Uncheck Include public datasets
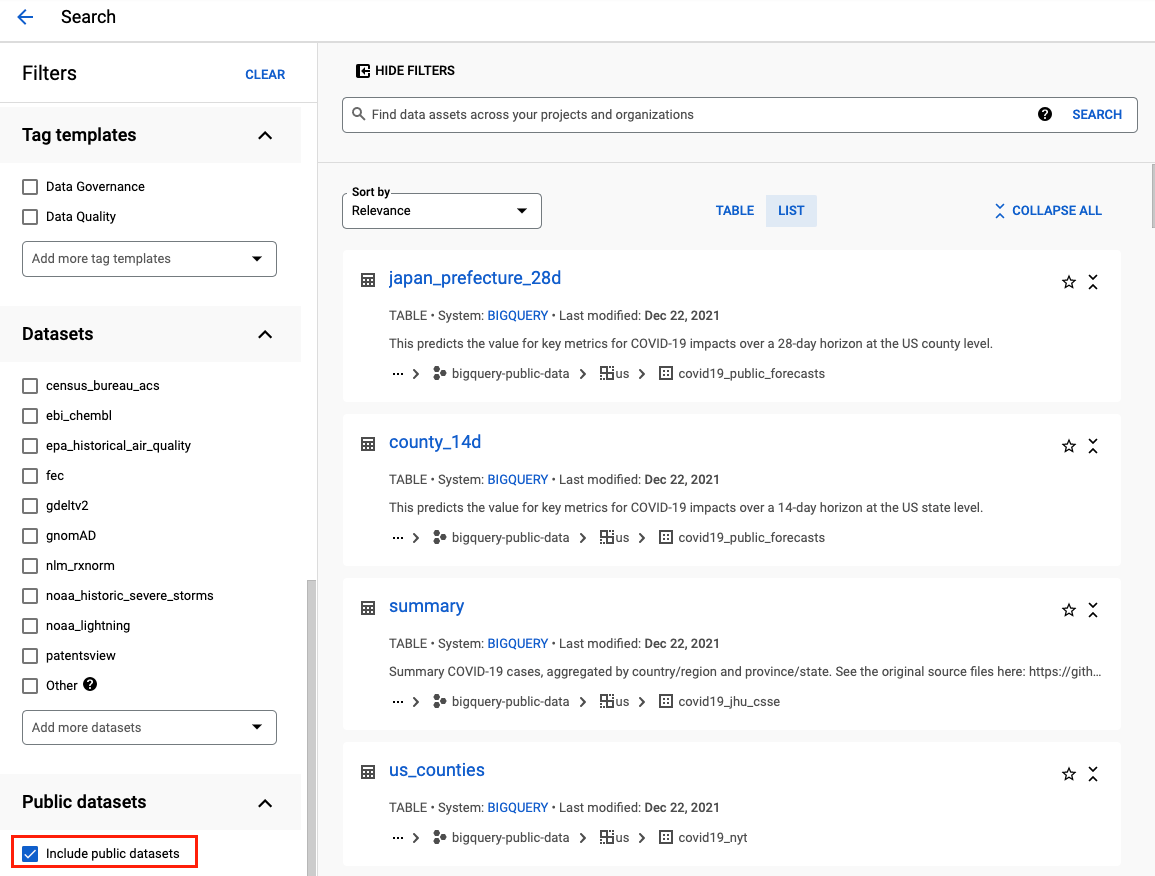The height and width of the screenshot is (876, 1155). [x=29, y=852]
